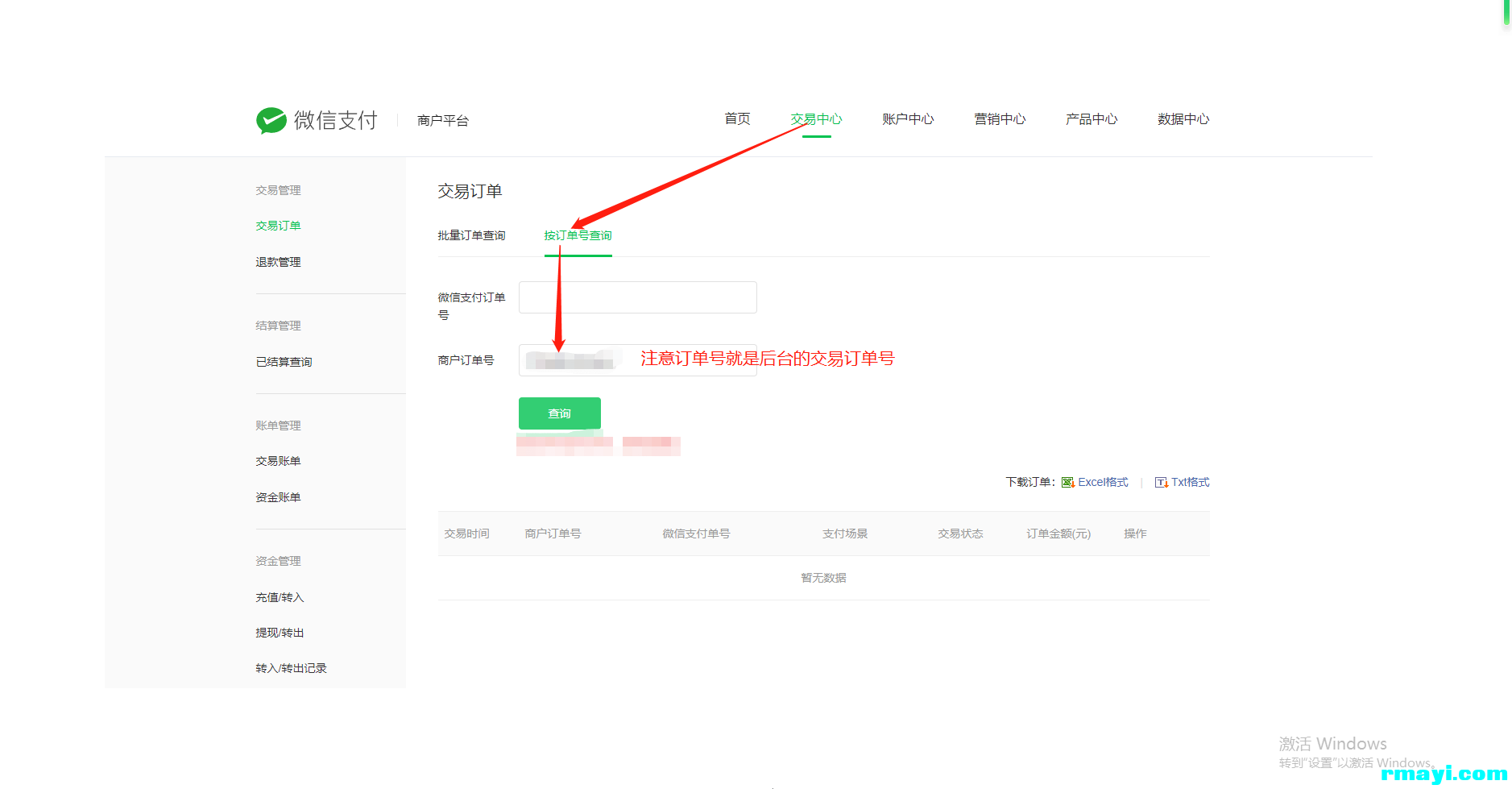Open the 营销中心 nav item
Viewport: 1512px width, 789px height.
click(1000, 119)
